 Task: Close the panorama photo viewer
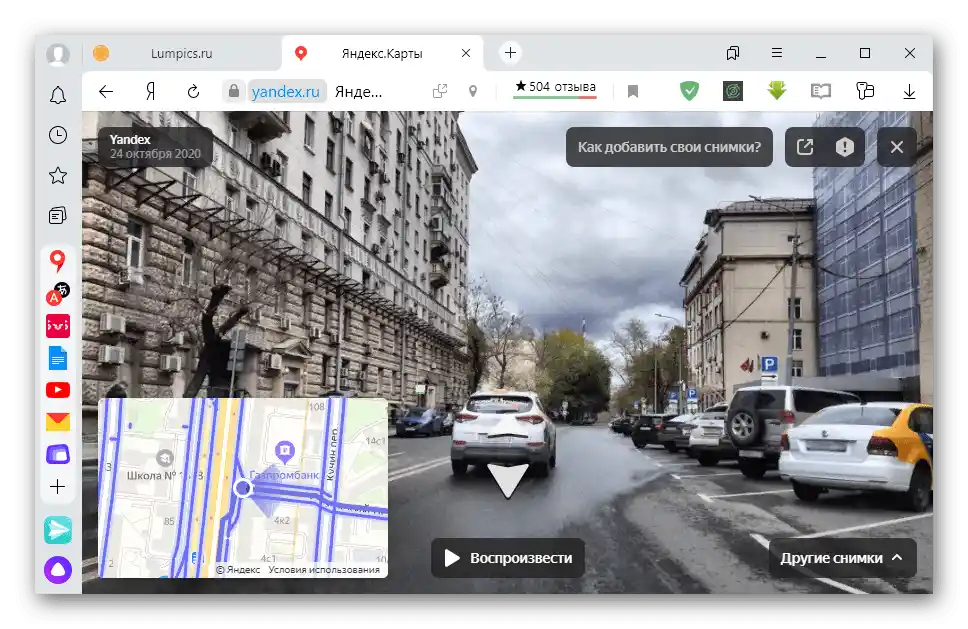point(896,147)
